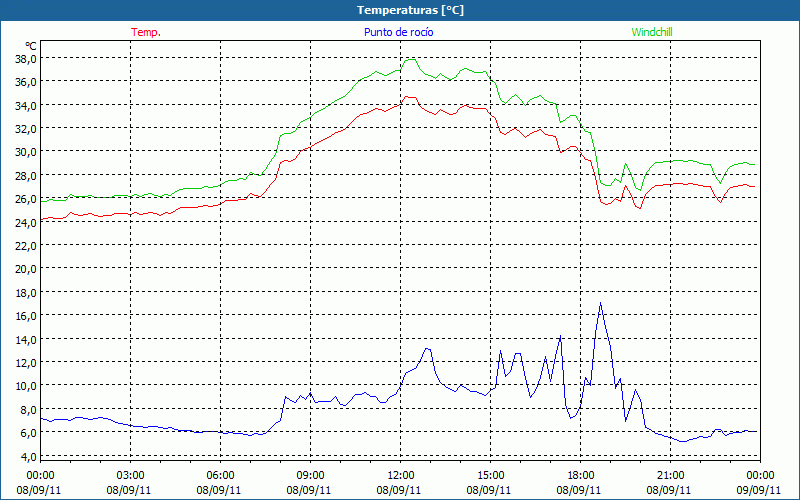Select the blue 'Punto de rocío' legend label
The width and height of the screenshot is (800, 500).
(398, 32)
